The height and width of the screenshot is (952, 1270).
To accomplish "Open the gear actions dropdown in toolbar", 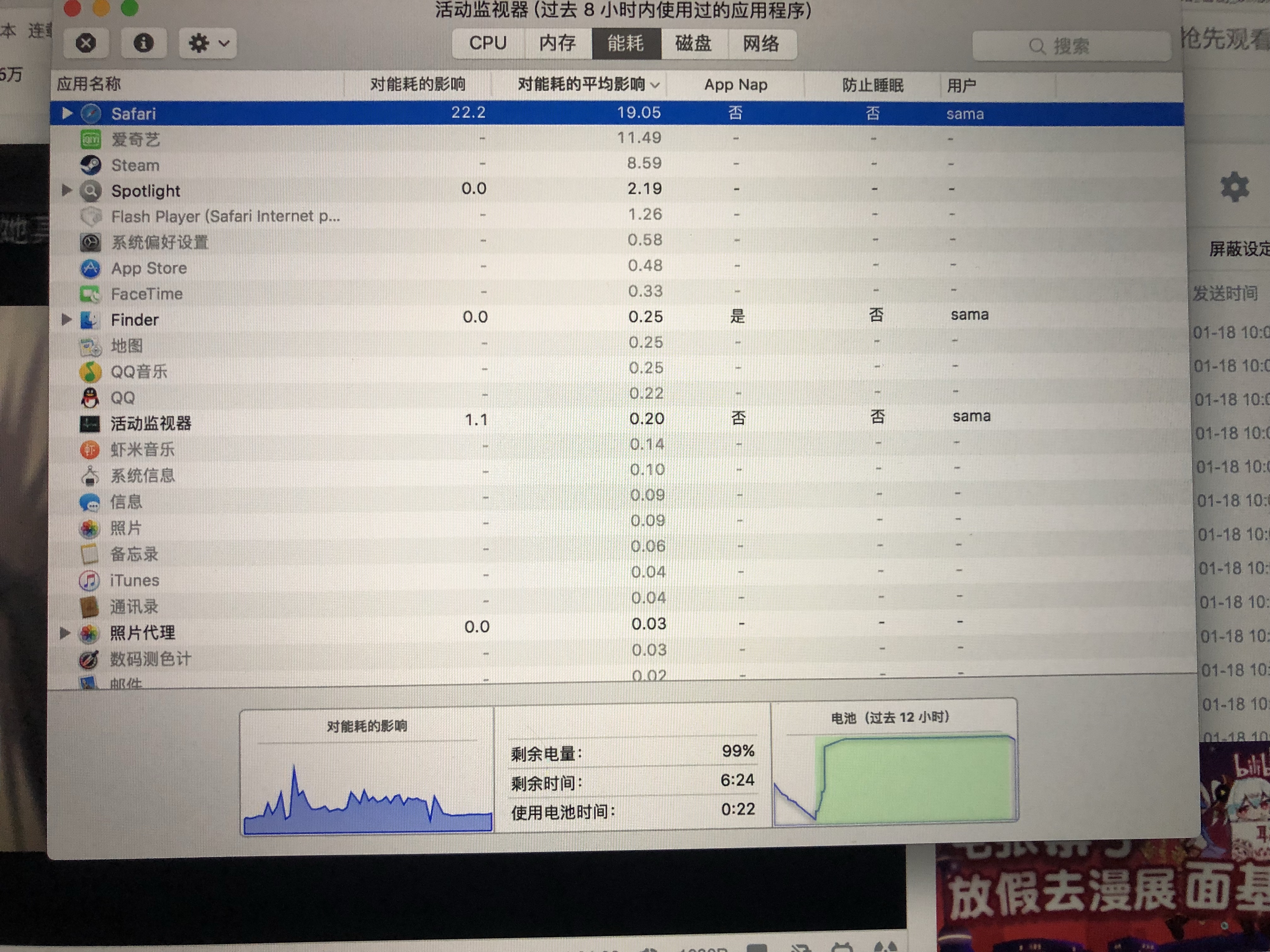I will point(209,43).
